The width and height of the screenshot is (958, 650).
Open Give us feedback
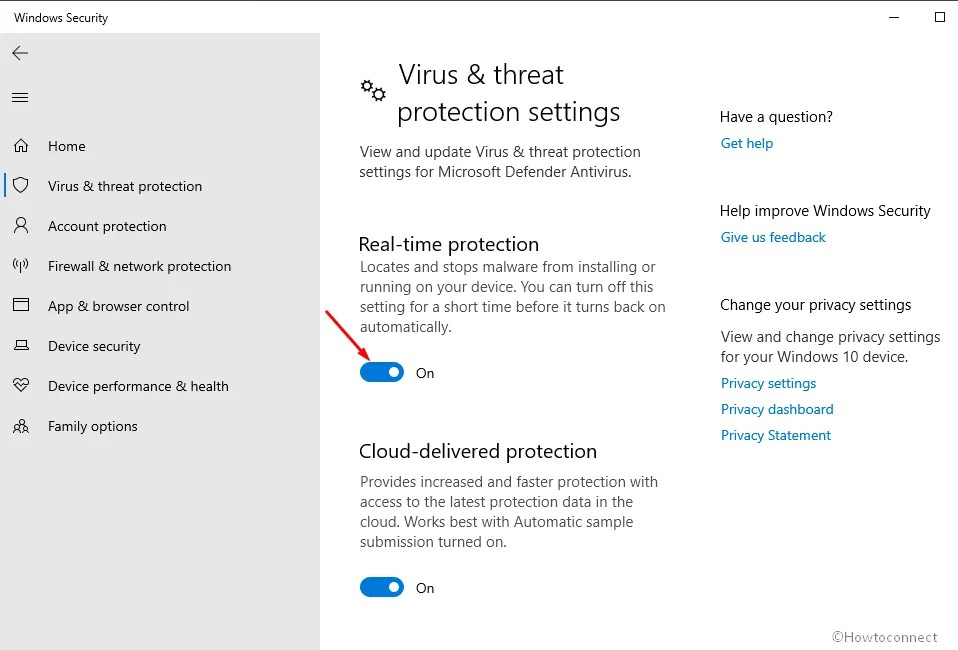pyautogui.click(x=772, y=237)
